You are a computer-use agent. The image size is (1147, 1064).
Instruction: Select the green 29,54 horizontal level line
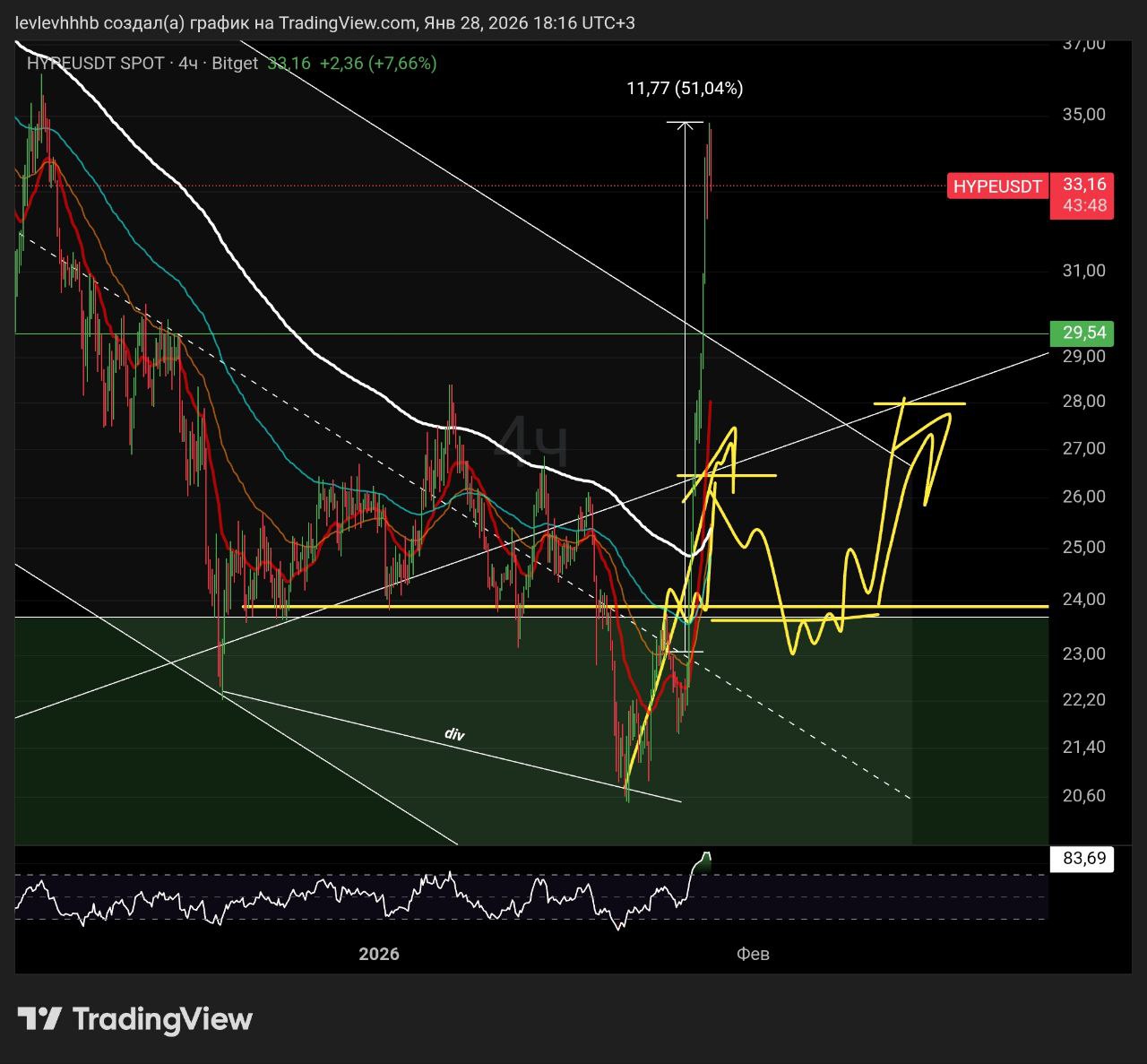pyautogui.click(x=358, y=333)
